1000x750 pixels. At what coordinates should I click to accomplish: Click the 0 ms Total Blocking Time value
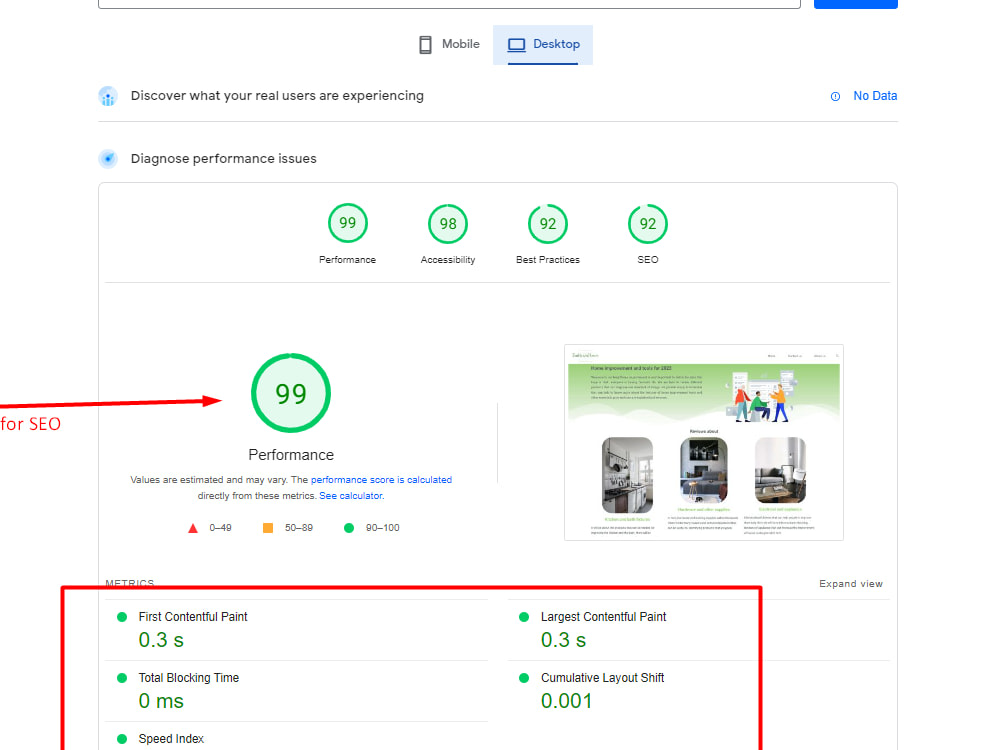coord(161,701)
